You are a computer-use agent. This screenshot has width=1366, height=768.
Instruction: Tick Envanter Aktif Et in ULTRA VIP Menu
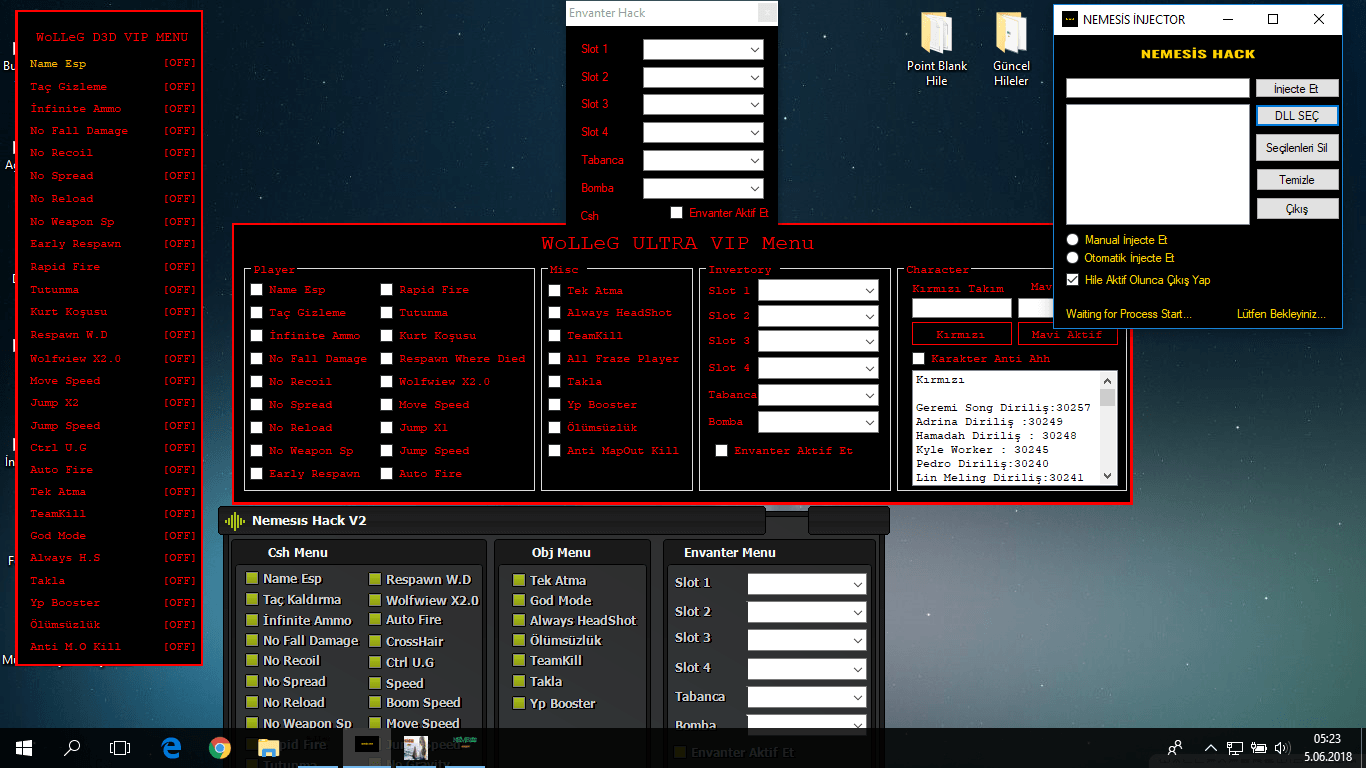[722, 451]
